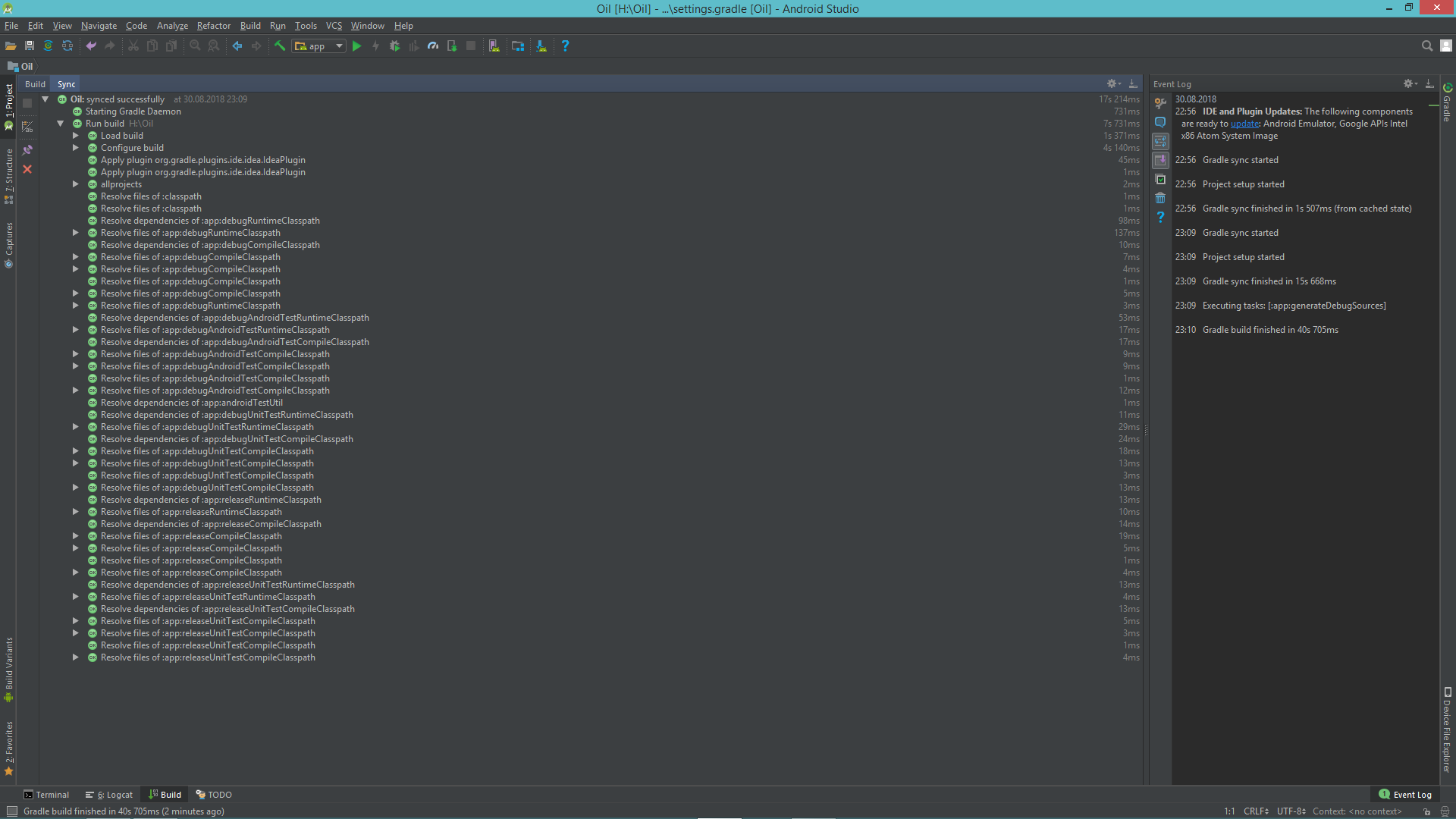The image size is (1456, 819).
Task: Open SDK Manager download icon
Action: 541,46
